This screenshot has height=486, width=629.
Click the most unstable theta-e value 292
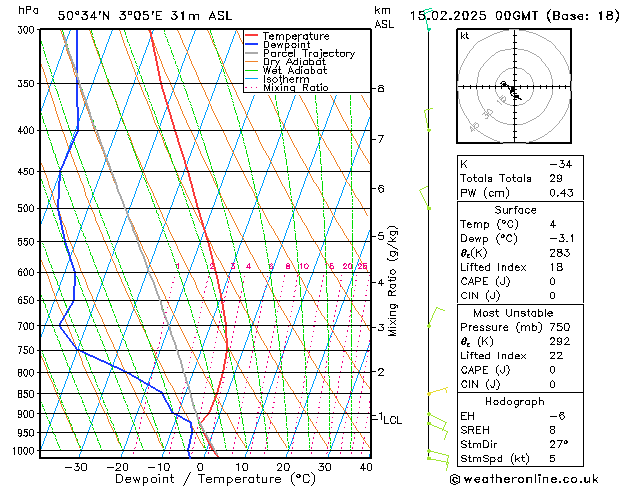click(x=560, y=341)
